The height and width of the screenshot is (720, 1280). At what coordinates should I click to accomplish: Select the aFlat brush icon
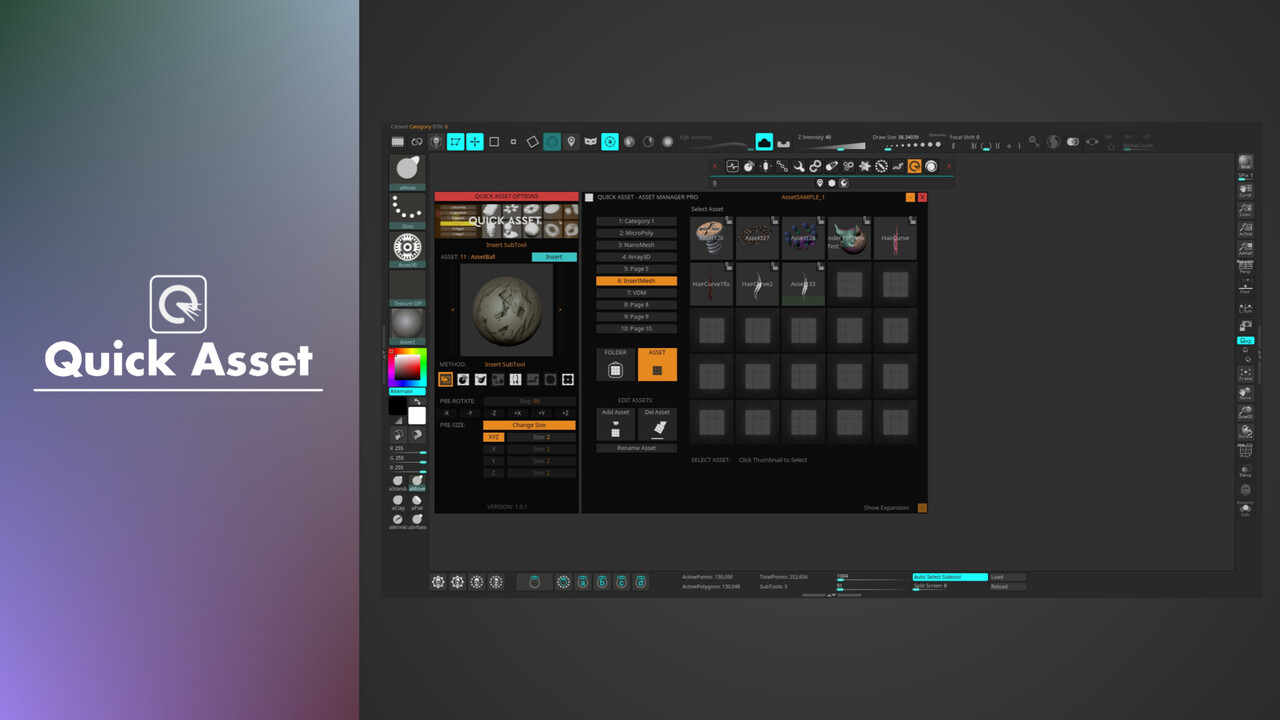click(417, 501)
